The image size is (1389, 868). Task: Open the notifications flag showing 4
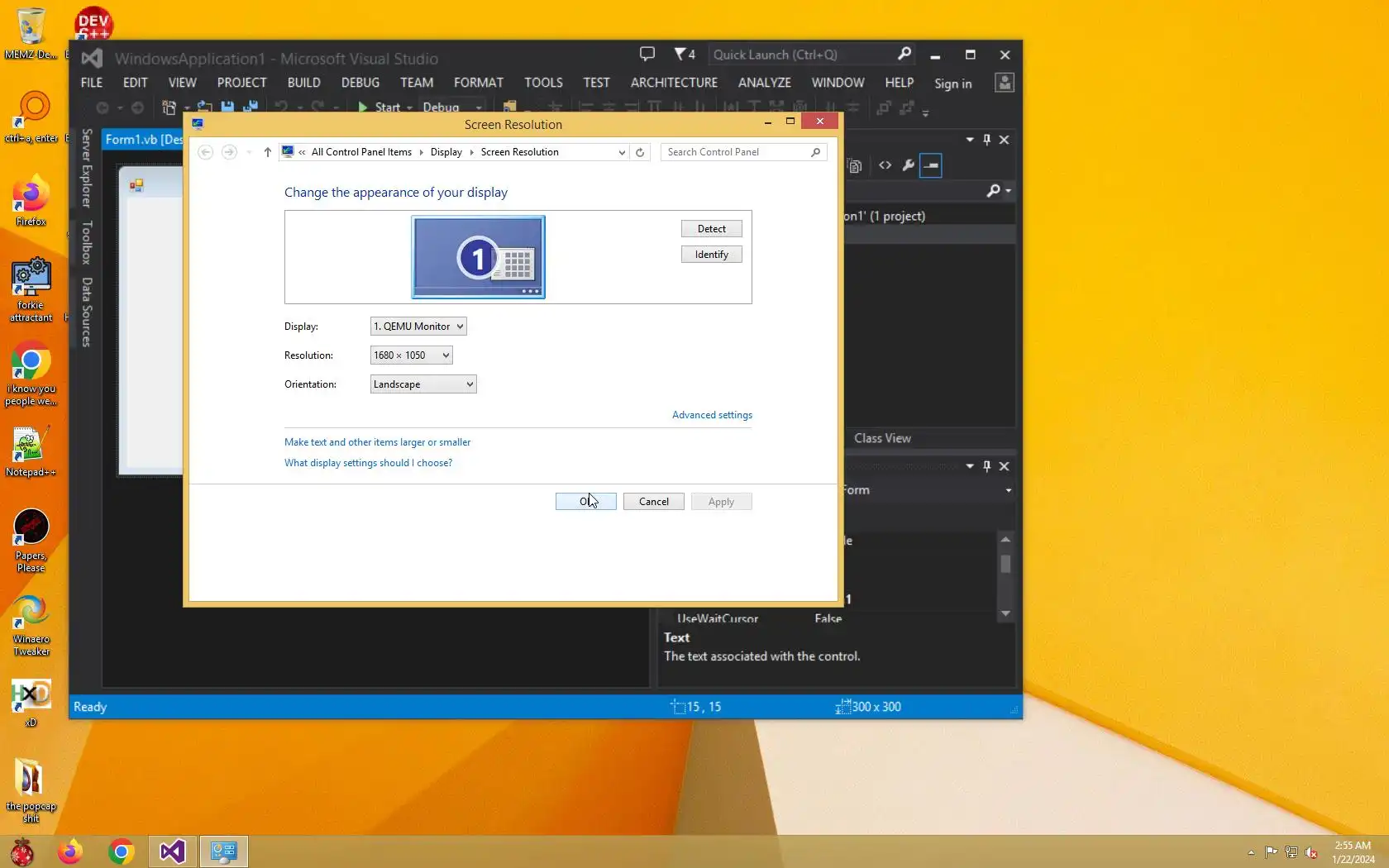pos(685,55)
